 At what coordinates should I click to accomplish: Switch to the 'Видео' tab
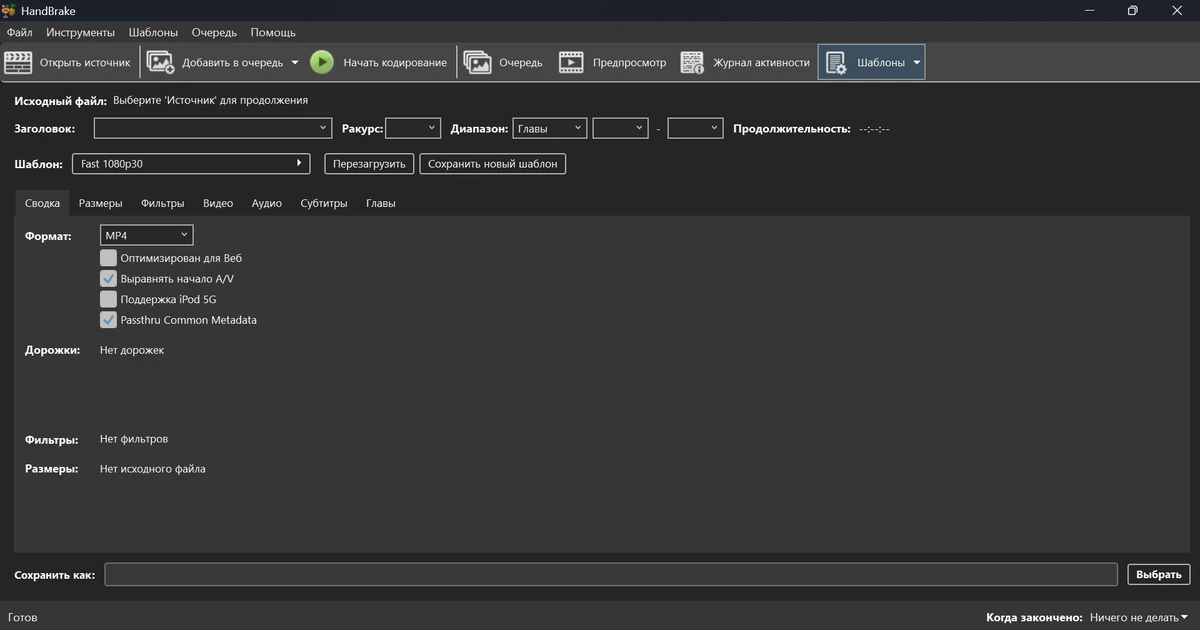pos(218,203)
